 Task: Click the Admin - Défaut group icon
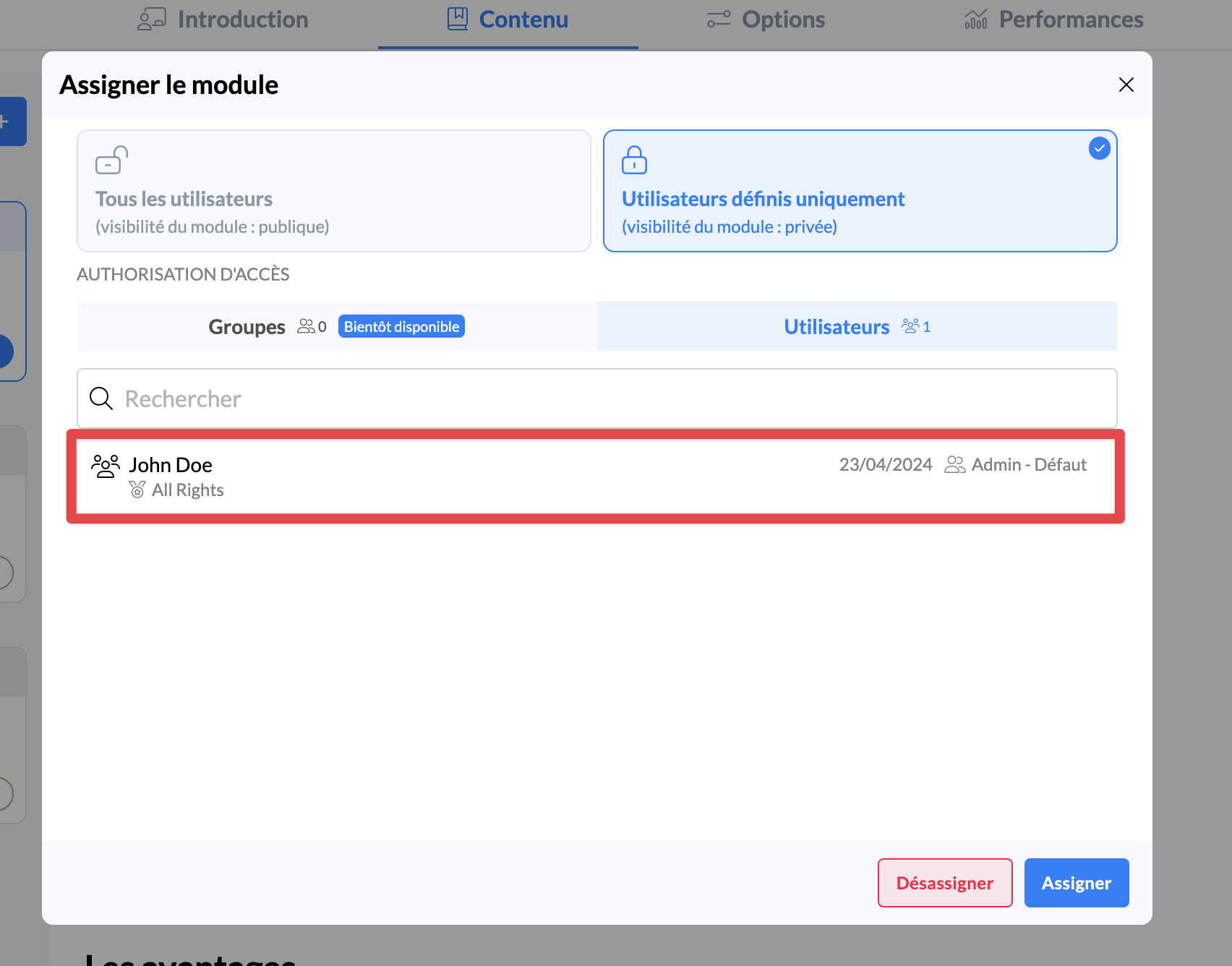[x=954, y=465]
